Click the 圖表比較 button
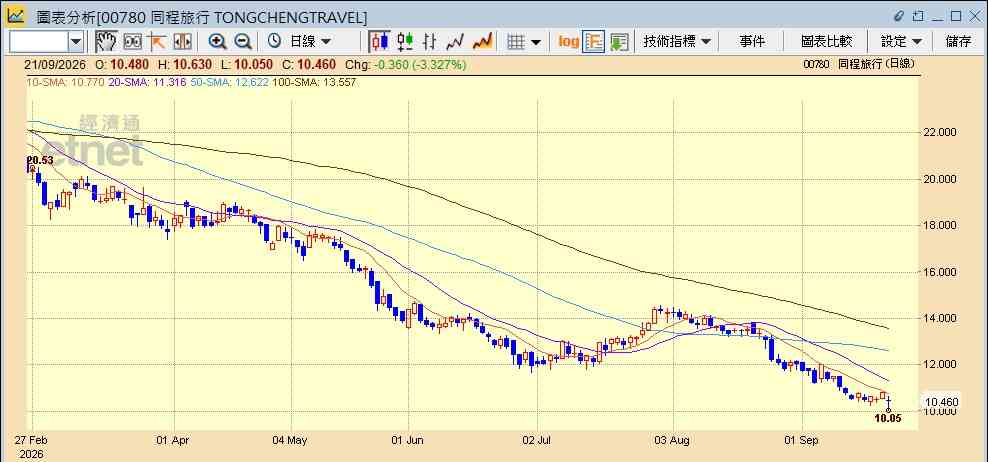988x462 pixels. 827,42
